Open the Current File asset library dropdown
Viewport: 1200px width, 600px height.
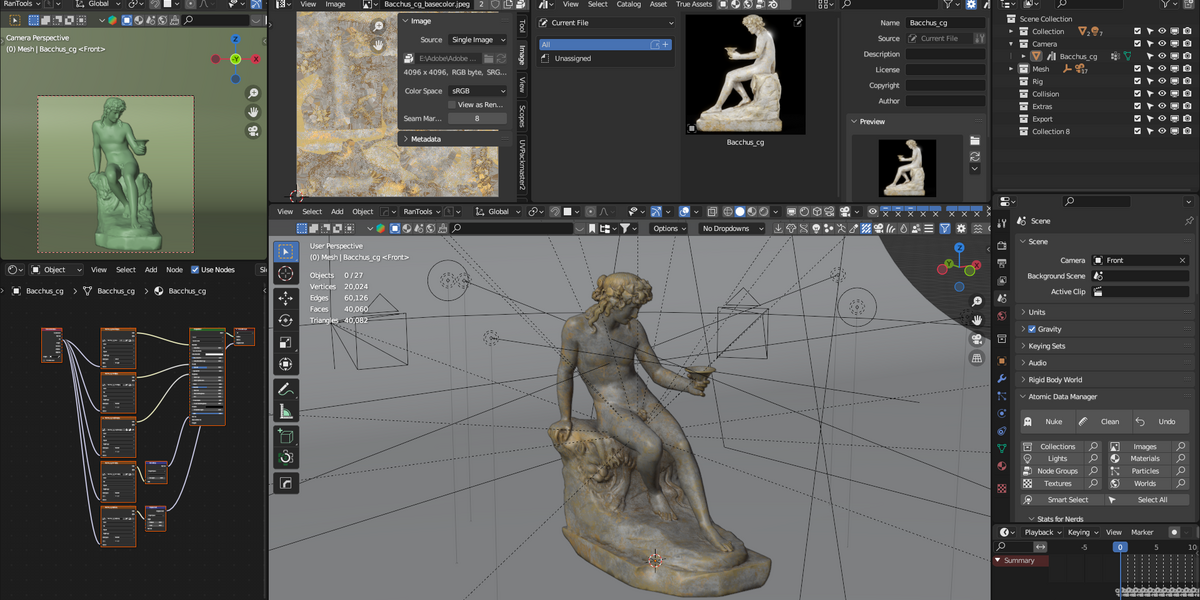click(x=606, y=23)
